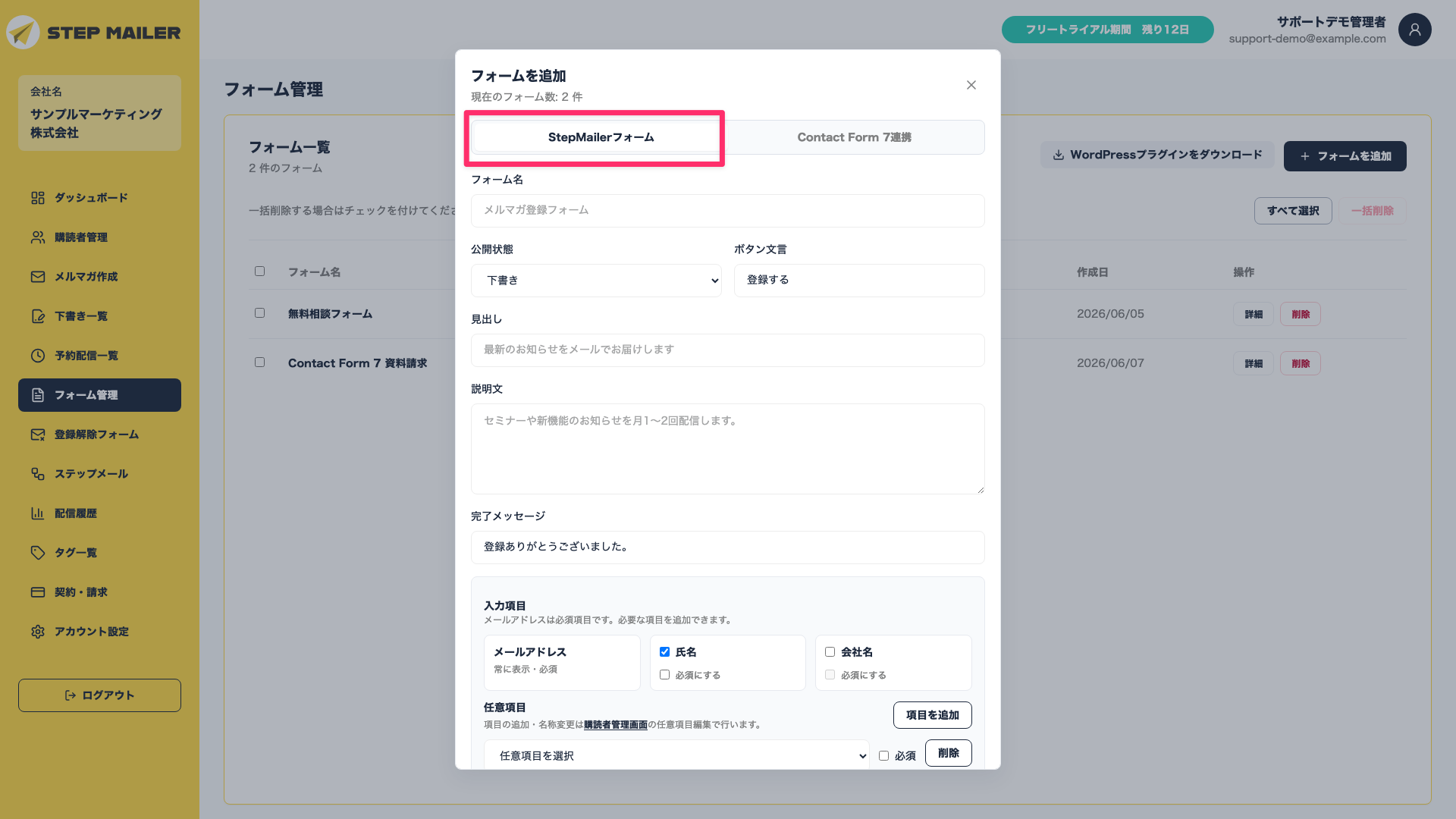The width and height of the screenshot is (1456, 819).
Task: Click the delivery history chart icon
Action: 38,513
